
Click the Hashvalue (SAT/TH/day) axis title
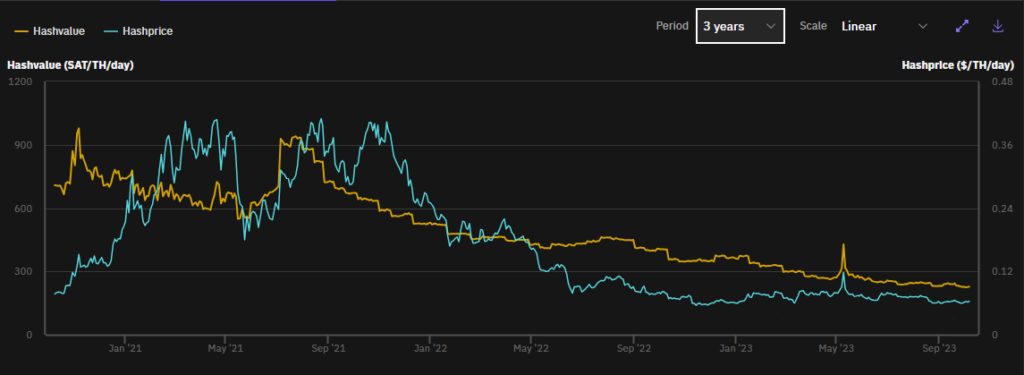point(71,65)
